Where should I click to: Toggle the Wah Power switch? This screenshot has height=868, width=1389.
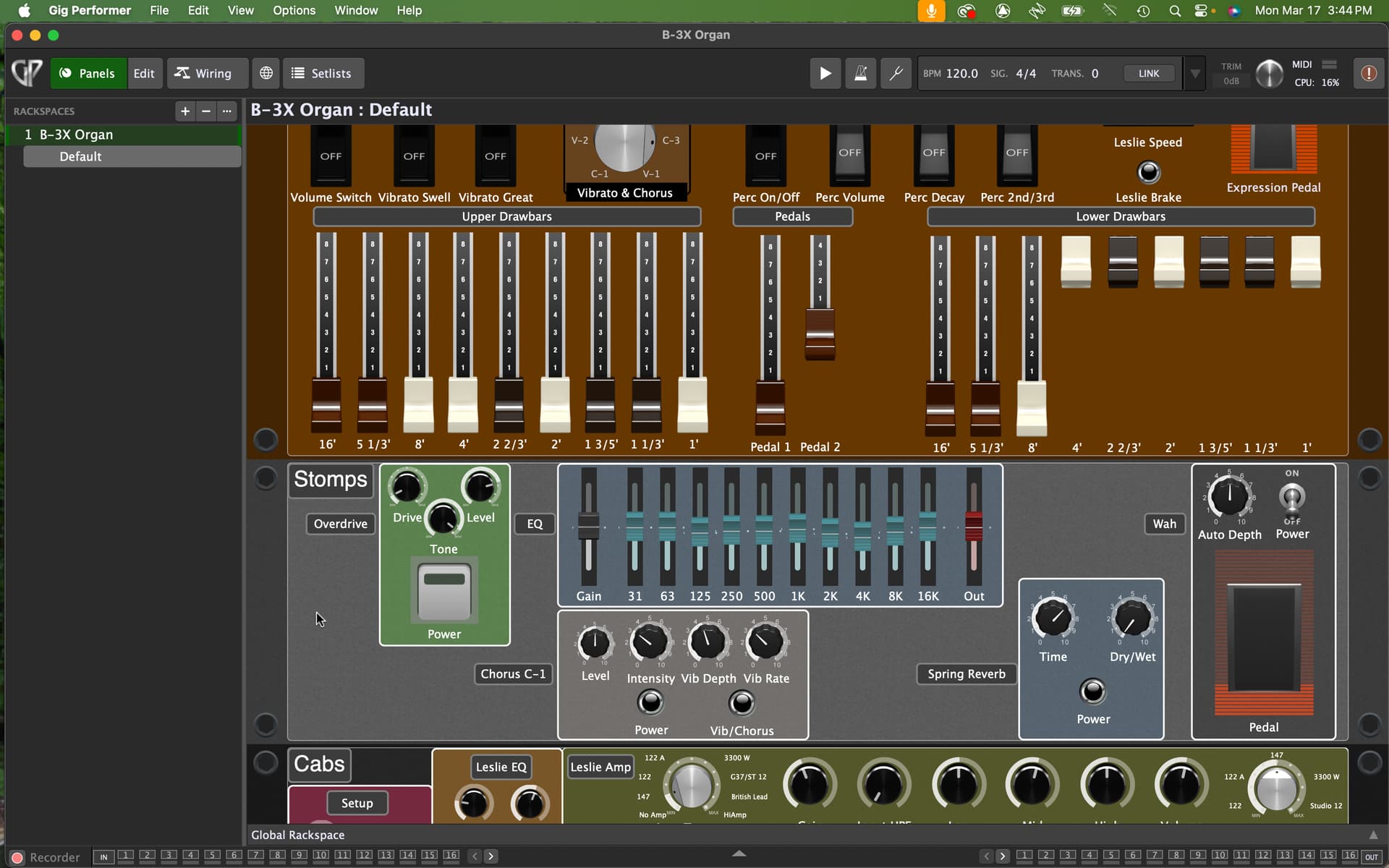coord(1292,498)
